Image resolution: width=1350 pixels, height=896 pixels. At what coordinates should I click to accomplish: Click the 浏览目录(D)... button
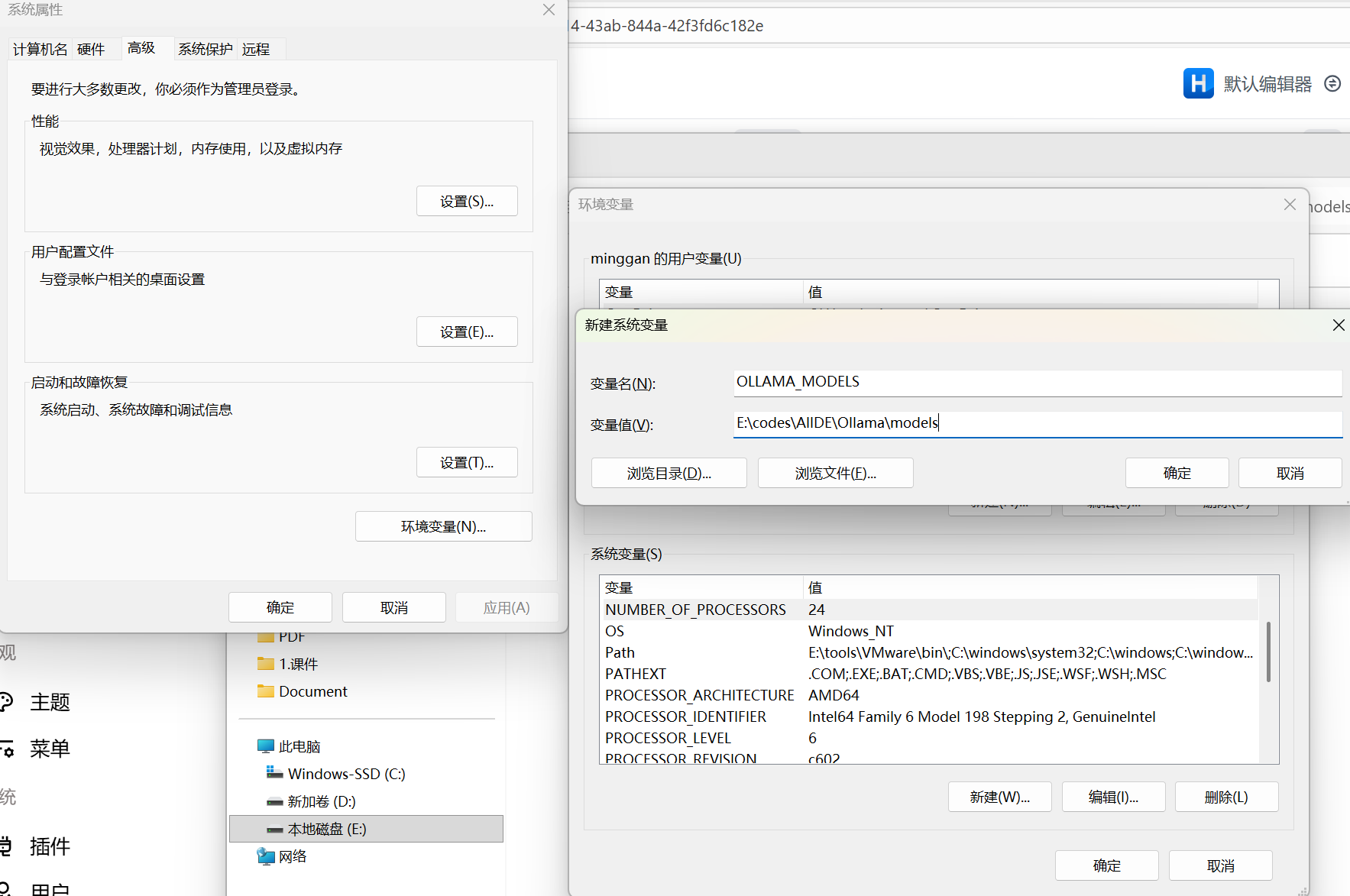point(669,473)
